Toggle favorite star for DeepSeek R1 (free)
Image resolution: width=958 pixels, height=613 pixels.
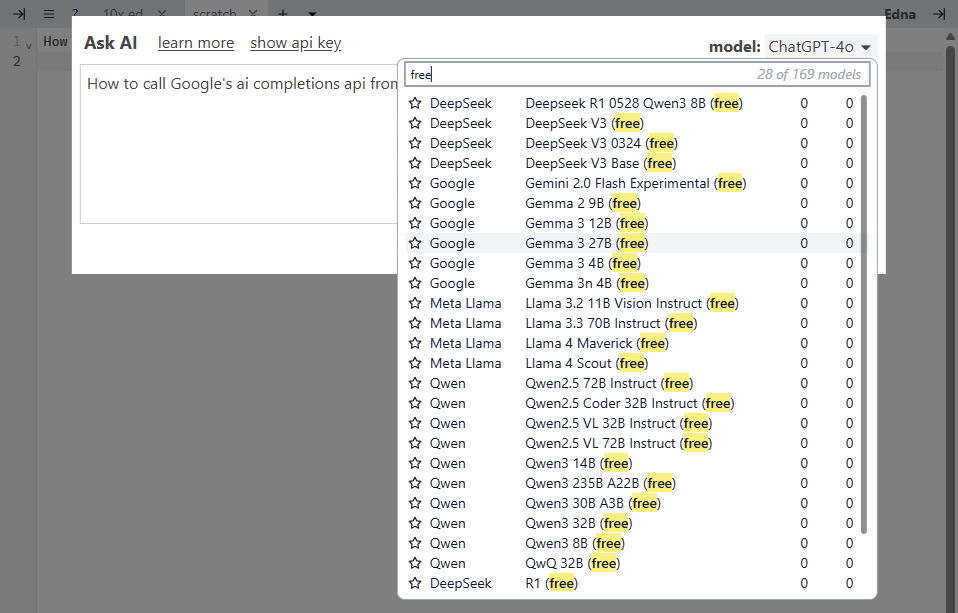pos(415,583)
